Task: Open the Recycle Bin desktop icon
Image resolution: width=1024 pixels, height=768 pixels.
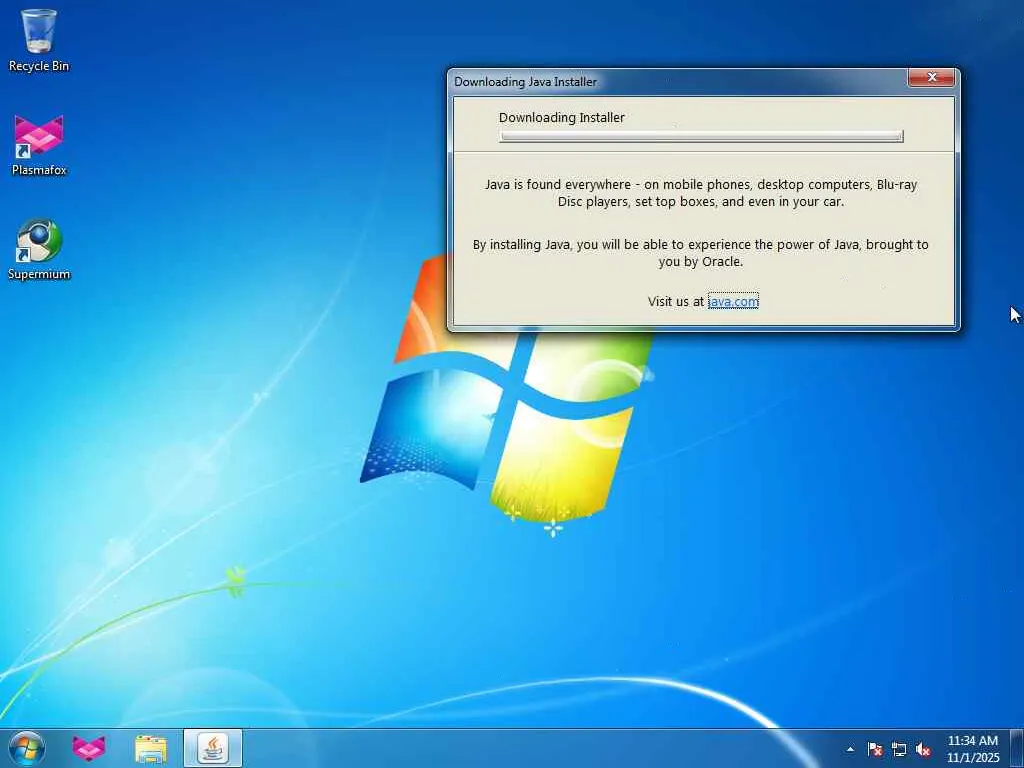Action: point(39,40)
